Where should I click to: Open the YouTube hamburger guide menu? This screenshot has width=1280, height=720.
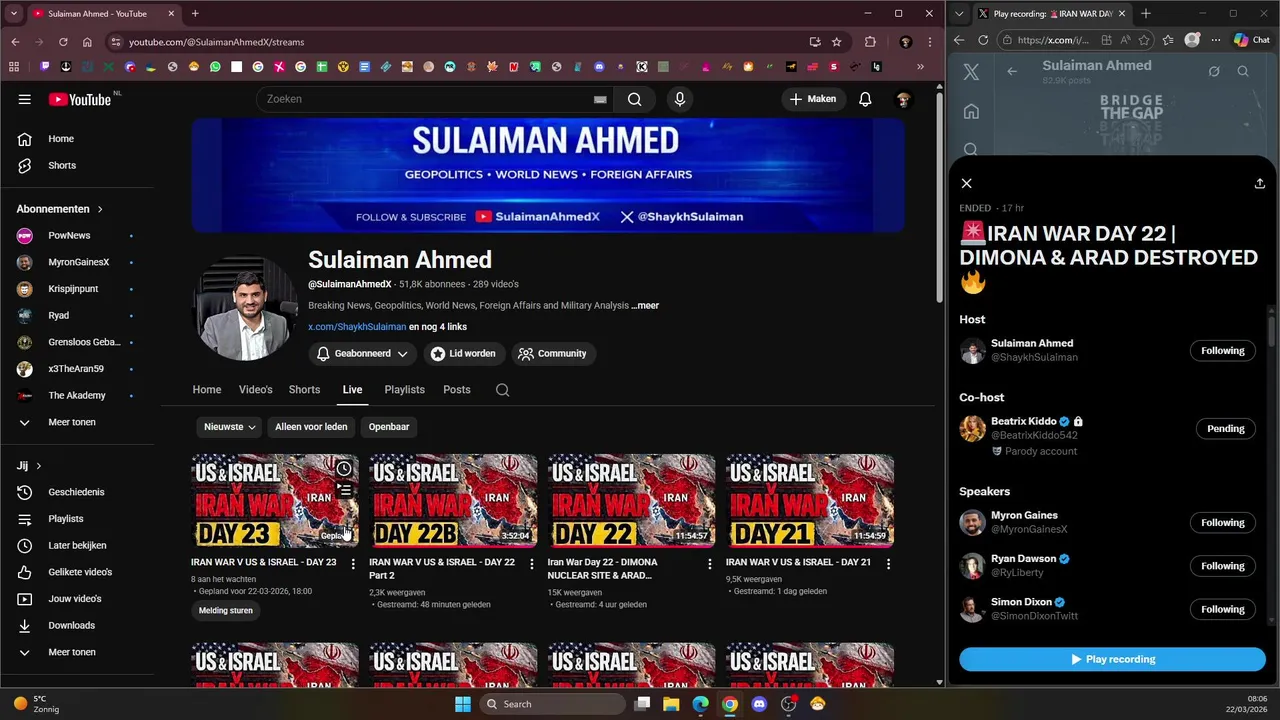click(24, 99)
